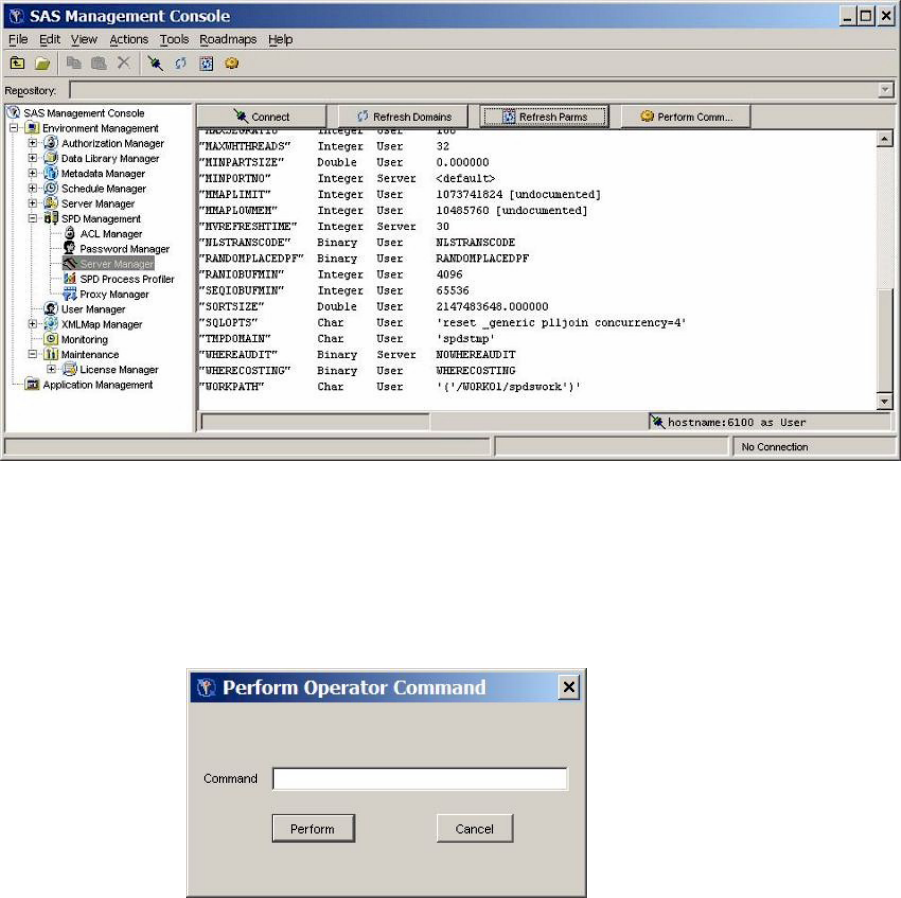901x898 pixels.
Task: Select "WORKPATH" parameter row
Action: click(390, 387)
